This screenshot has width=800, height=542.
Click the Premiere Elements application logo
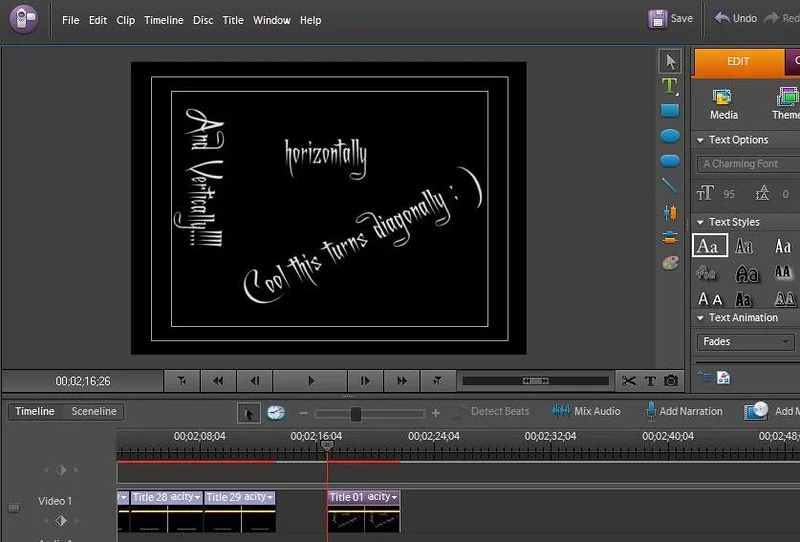23,19
